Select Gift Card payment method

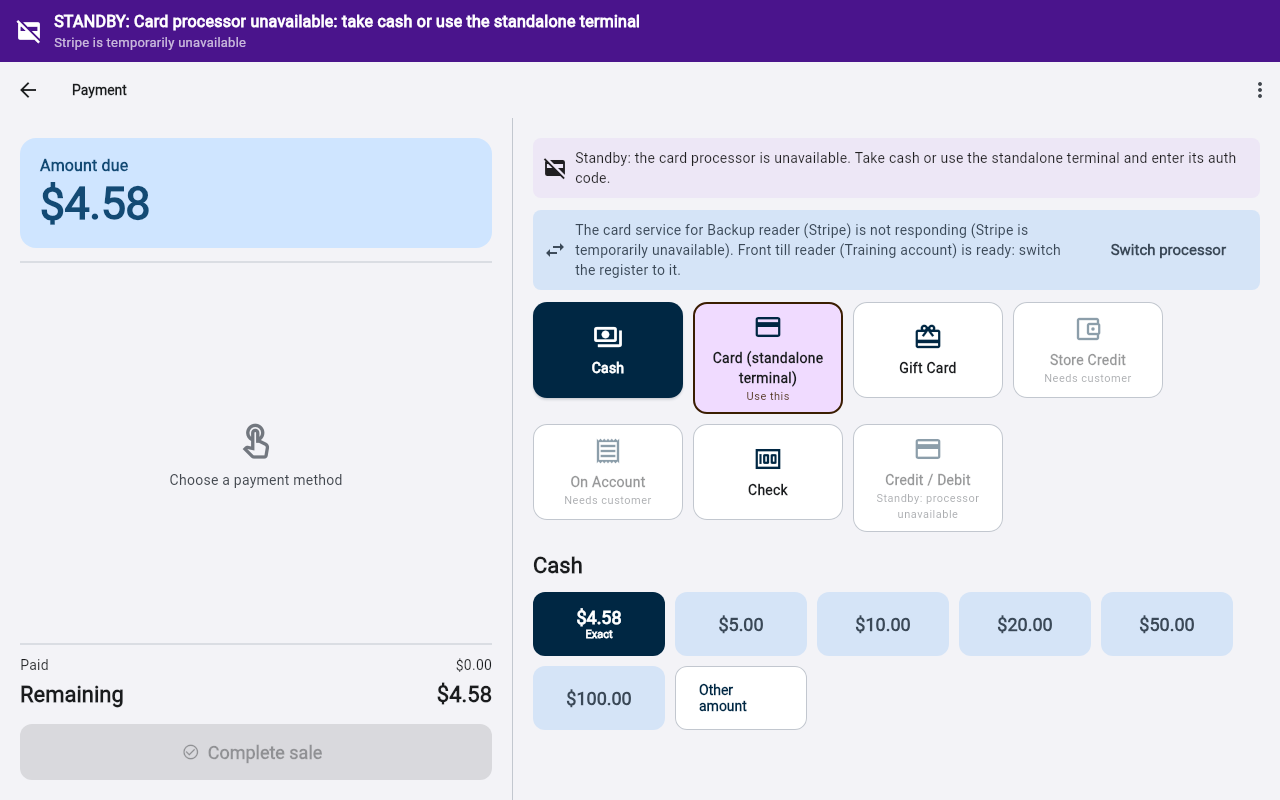pos(928,350)
